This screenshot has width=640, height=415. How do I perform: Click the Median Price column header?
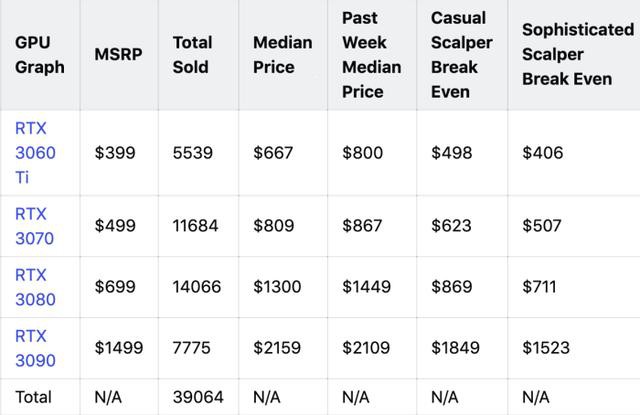pyautogui.click(x=282, y=55)
